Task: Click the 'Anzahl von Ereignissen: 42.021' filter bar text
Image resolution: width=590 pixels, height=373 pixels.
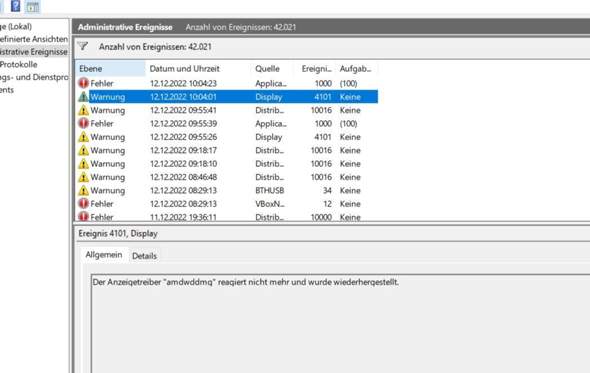Action: pyautogui.click(x=155, y=47)
